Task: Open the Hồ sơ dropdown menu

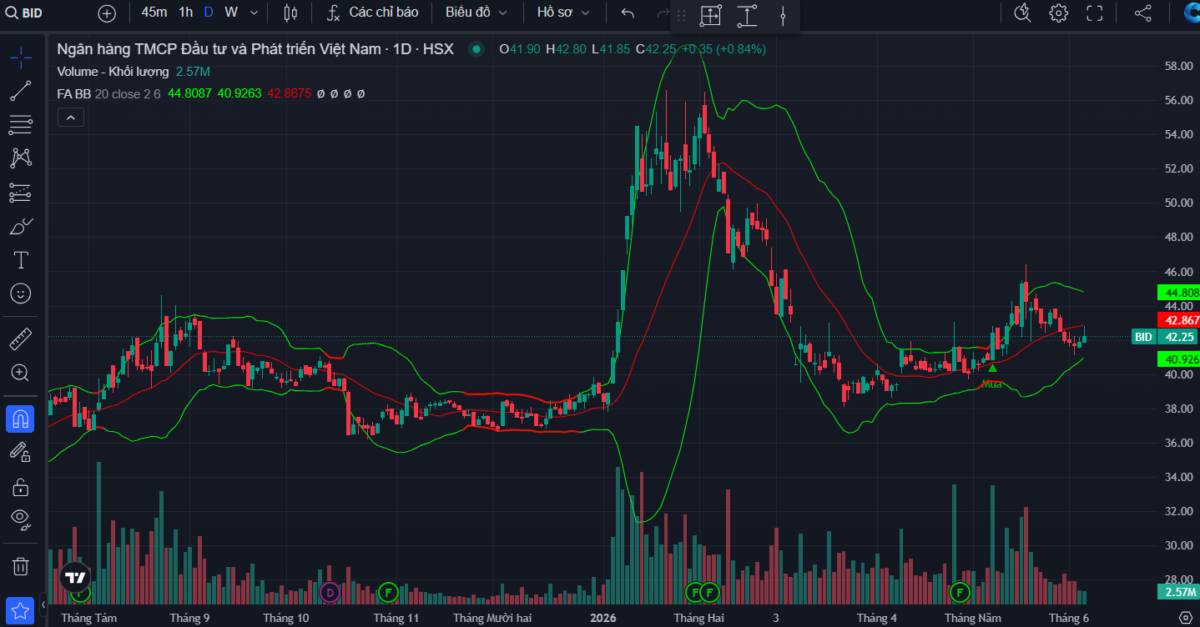Action: click(x=563, y=13)
